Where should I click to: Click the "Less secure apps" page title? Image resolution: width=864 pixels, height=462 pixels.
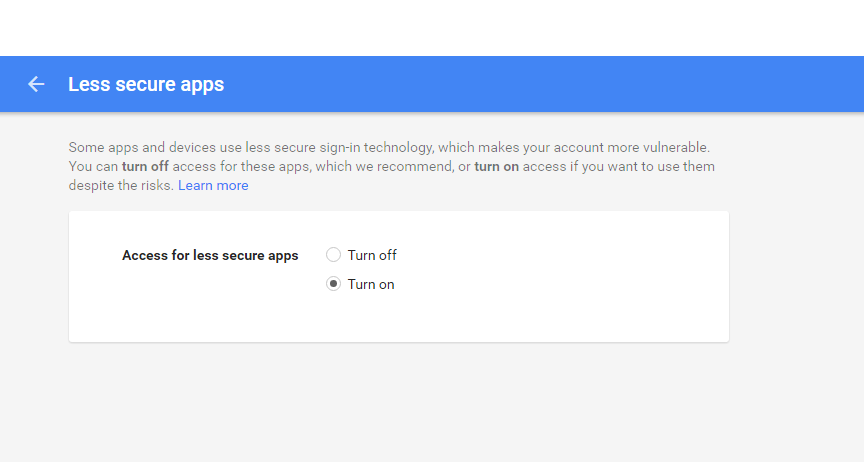146,84
